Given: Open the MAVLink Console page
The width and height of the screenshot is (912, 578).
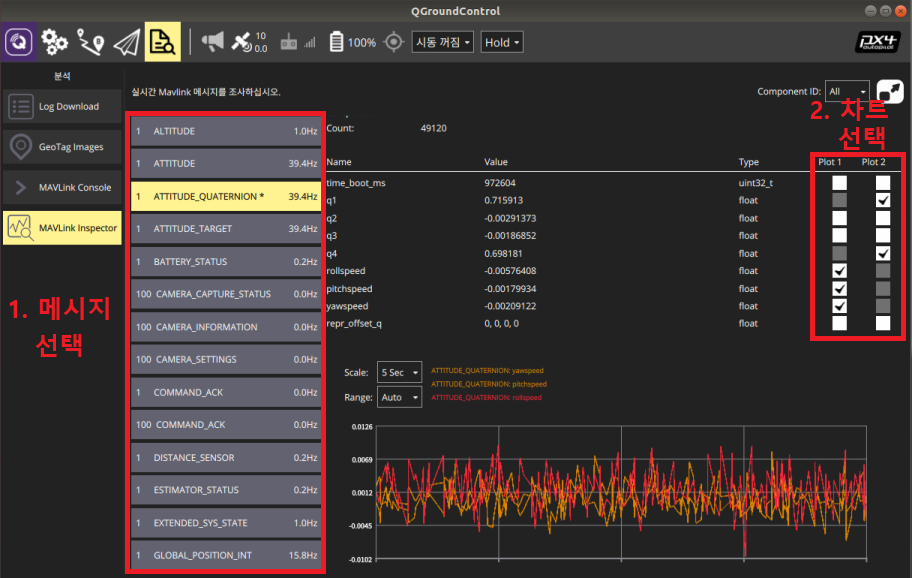Looking at the screenshot, I should pos(62,187).
